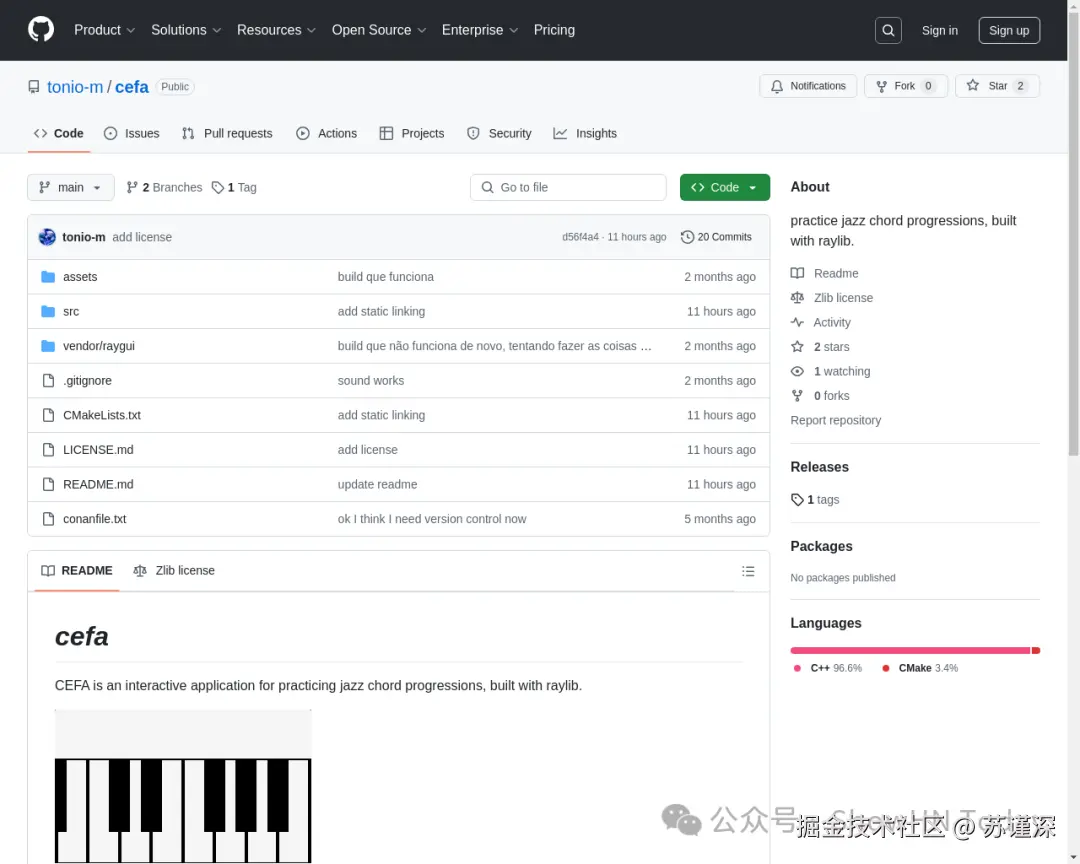This screenshot has width=1080, height=864.
Task: Click the tonio-m avatar in commit row
Action: click(47, 237)
